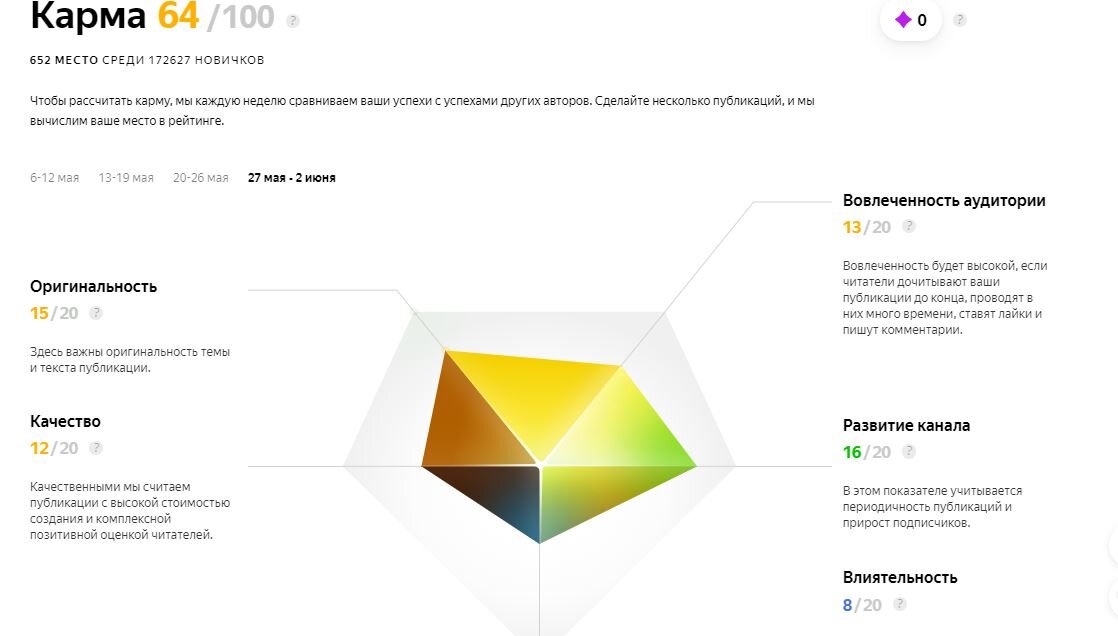This screenshot has width=1118, height=636.
Task: Click the Развитие канала heading
Action: 906,426
